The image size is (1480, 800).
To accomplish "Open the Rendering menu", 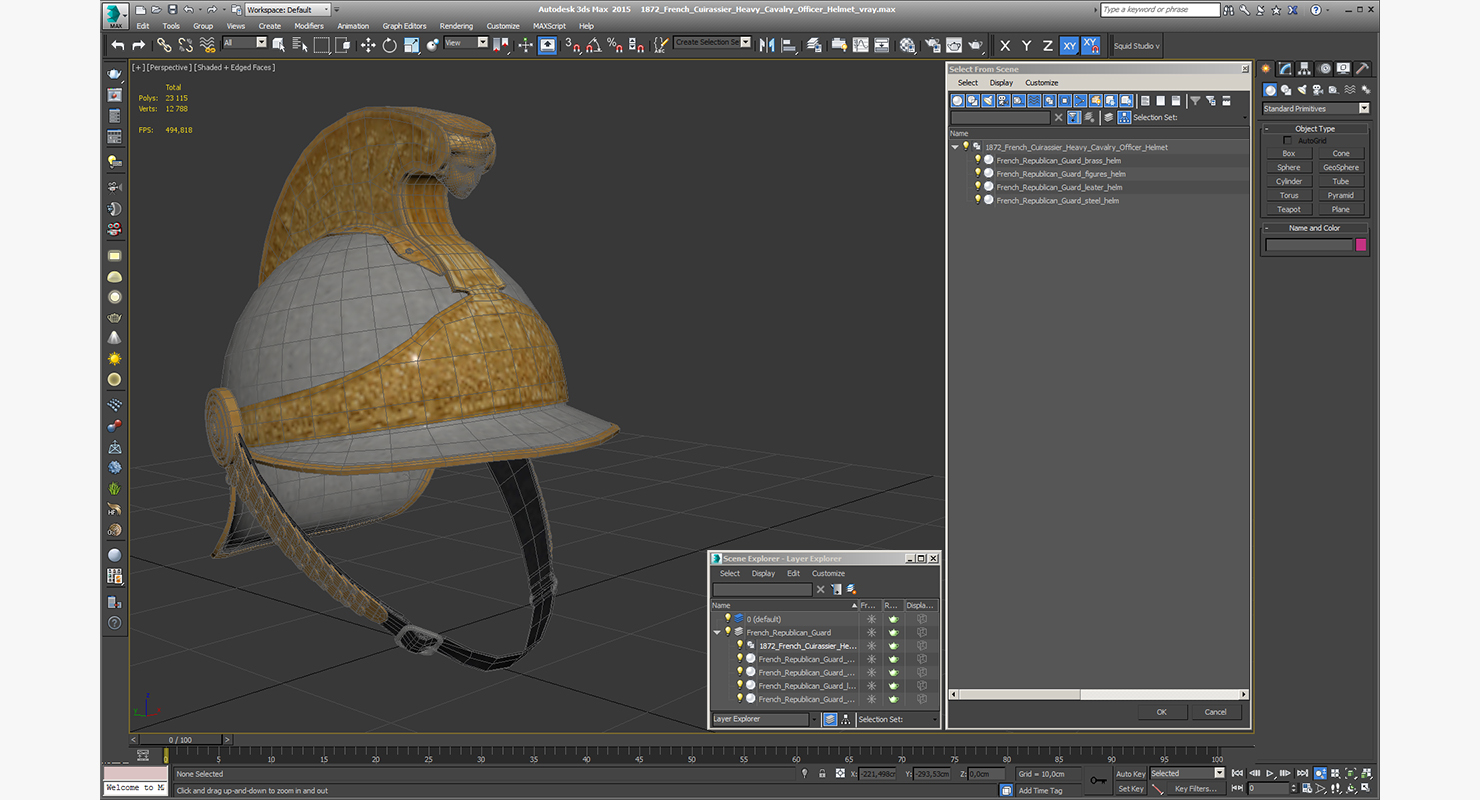I will coord(456,26).
